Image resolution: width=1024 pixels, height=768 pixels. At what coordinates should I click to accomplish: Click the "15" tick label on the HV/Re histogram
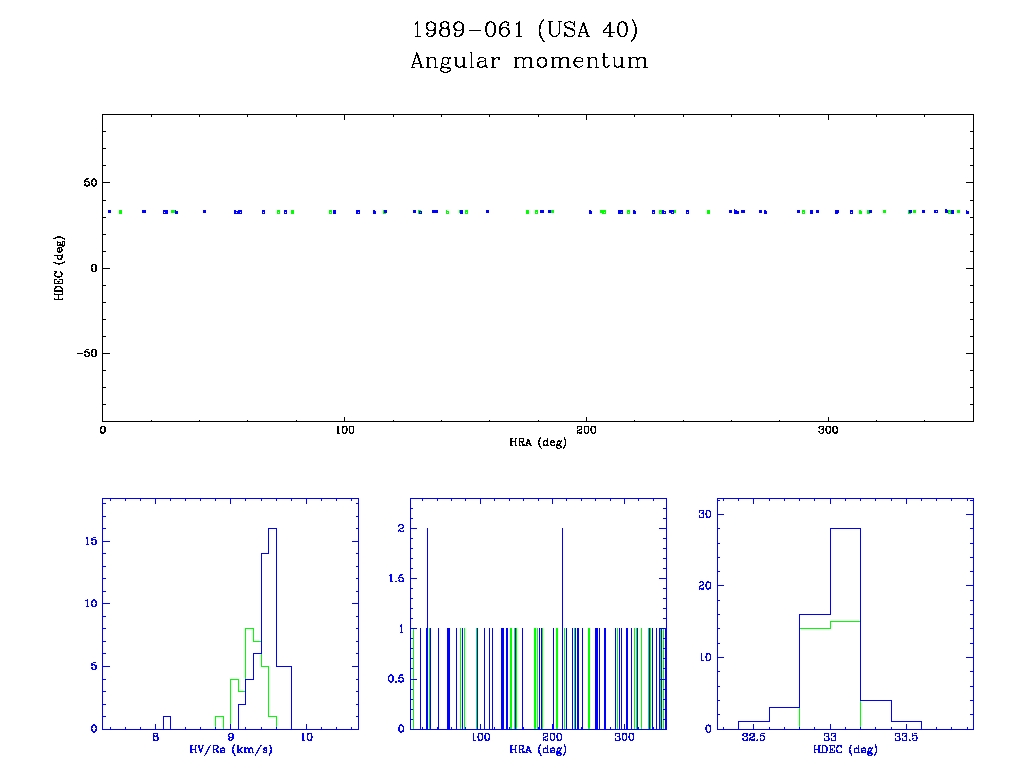[89, 541]
